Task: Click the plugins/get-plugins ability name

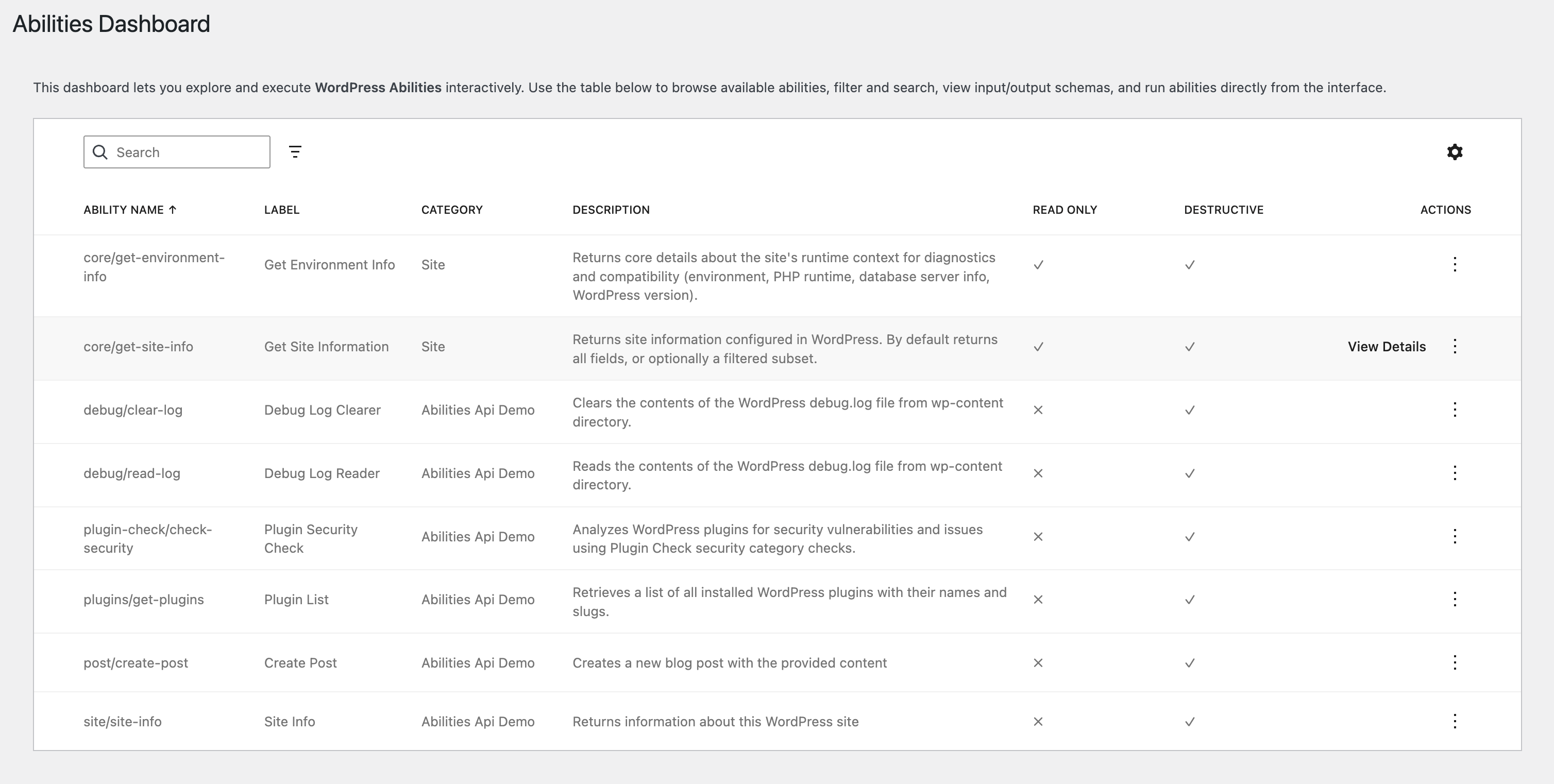Action: click(x=144, y=600)
